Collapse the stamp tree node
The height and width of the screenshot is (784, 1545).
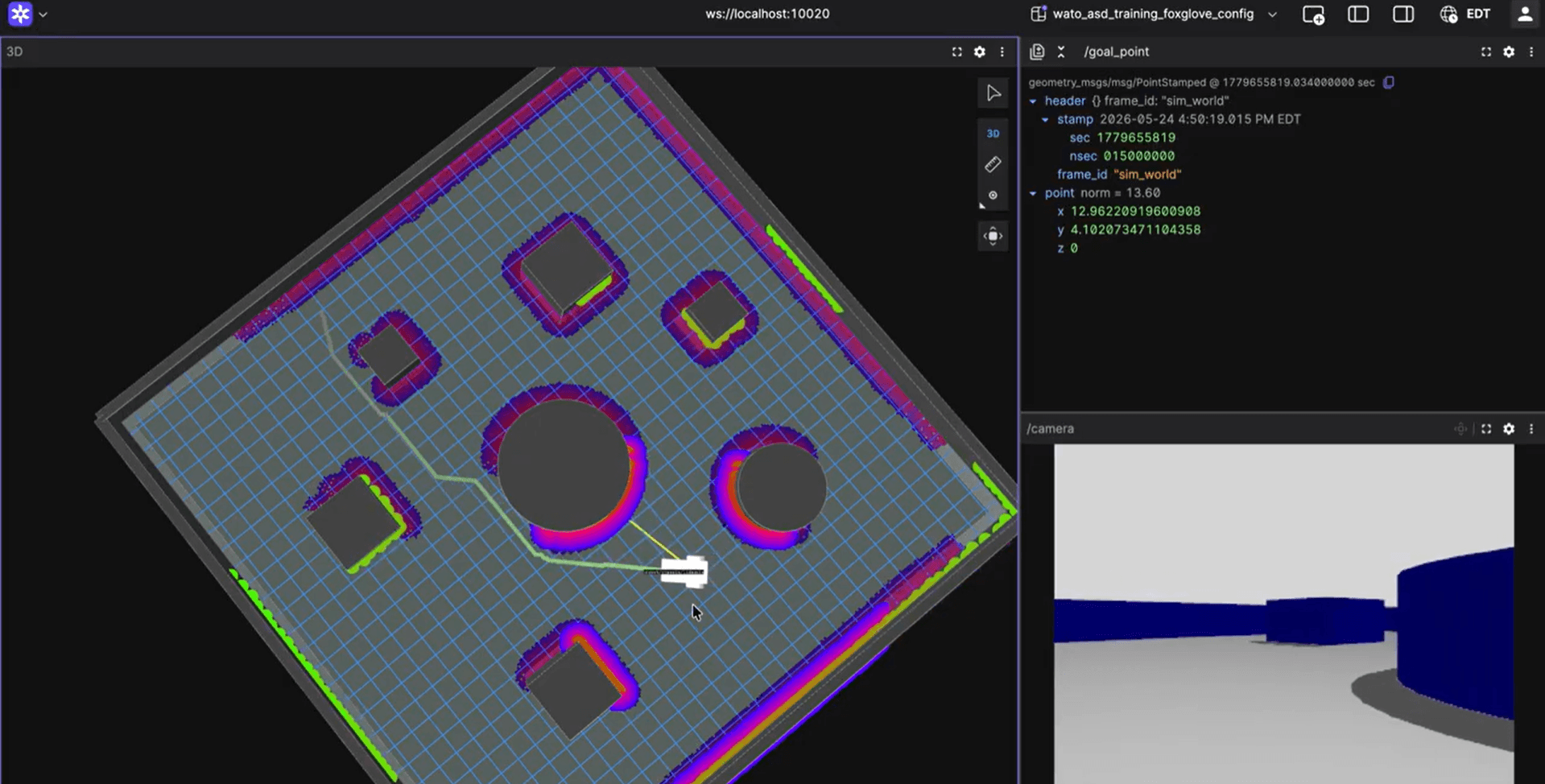tap(1045, 120)
